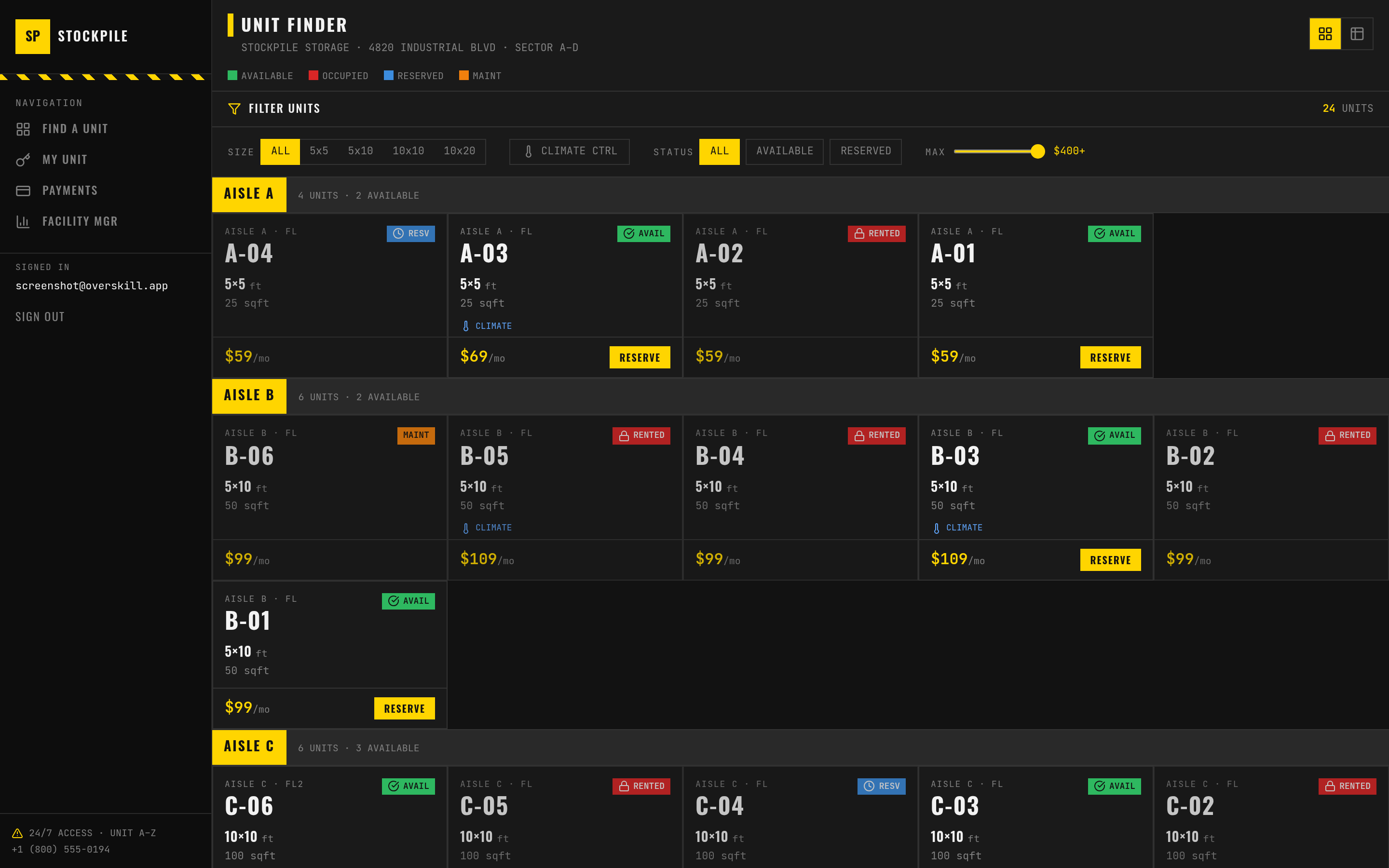Click the RENTED badge on unit A-02
Image resolution: width=1389 pixels, height=868 pixels.
pos(876,234)
